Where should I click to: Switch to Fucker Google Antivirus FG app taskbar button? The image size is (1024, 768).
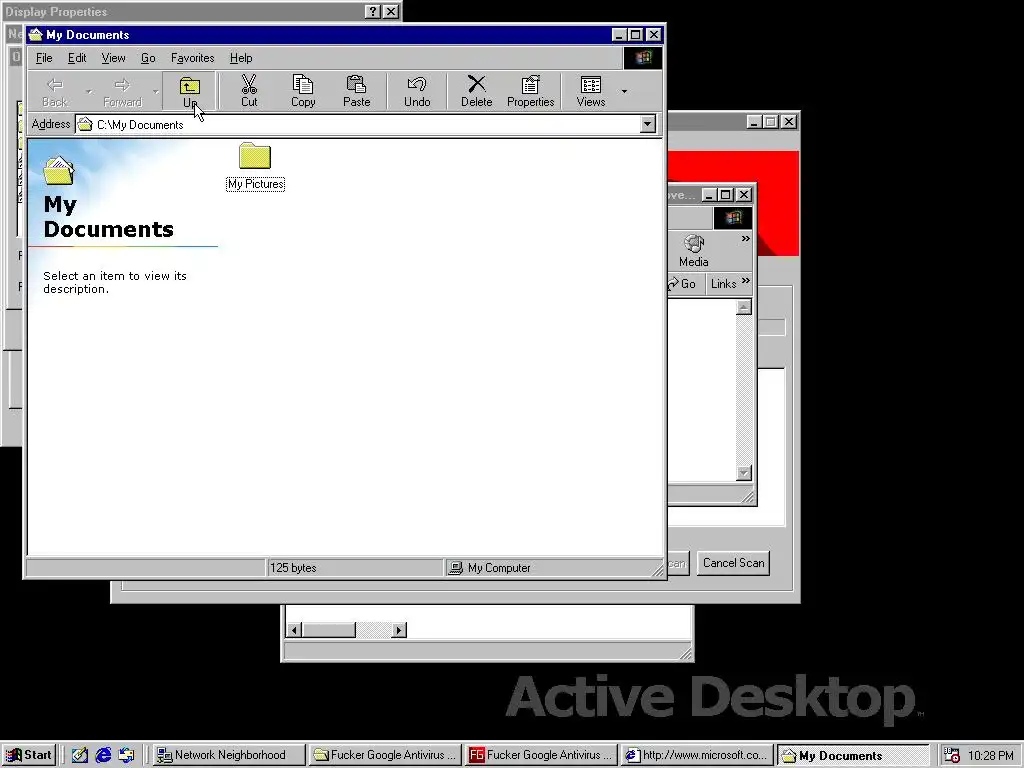point(541,755)
